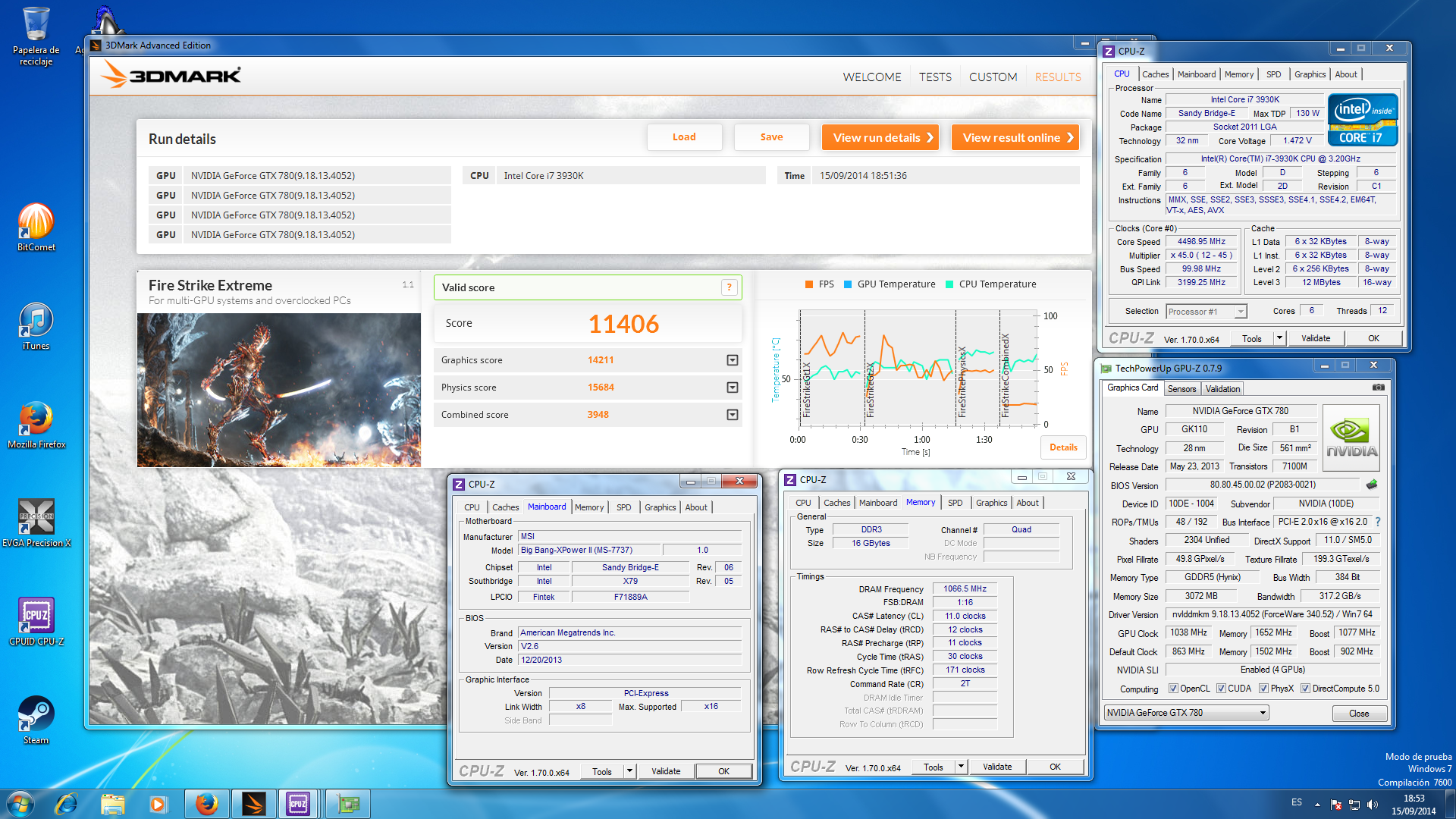Click the 3DMark logo in the header

pyautogui.click(x=171, y=75)
